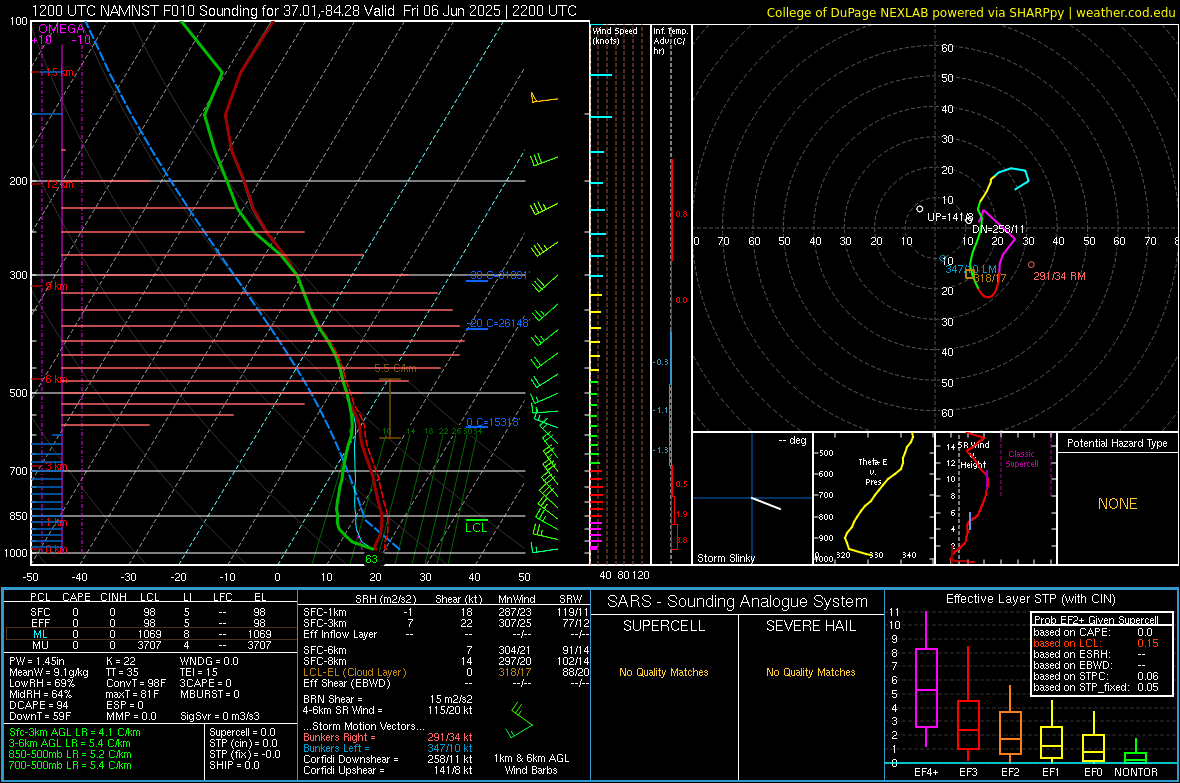Image resolution: width=1180 pixels, height=783 pixels.
Task: Click the SFC-1km shear row label
Action: 324,612
